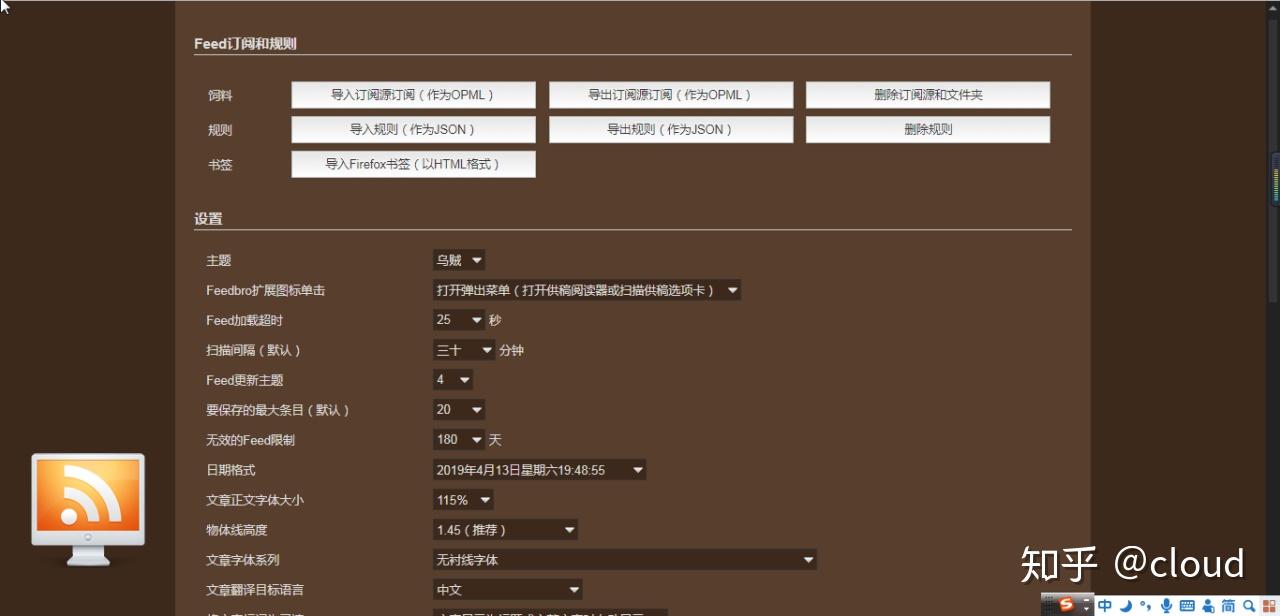This screenshot has height=616, width=1280.
Task: Open the RSS feed desktop icon
Action: [x=87, y=506]
